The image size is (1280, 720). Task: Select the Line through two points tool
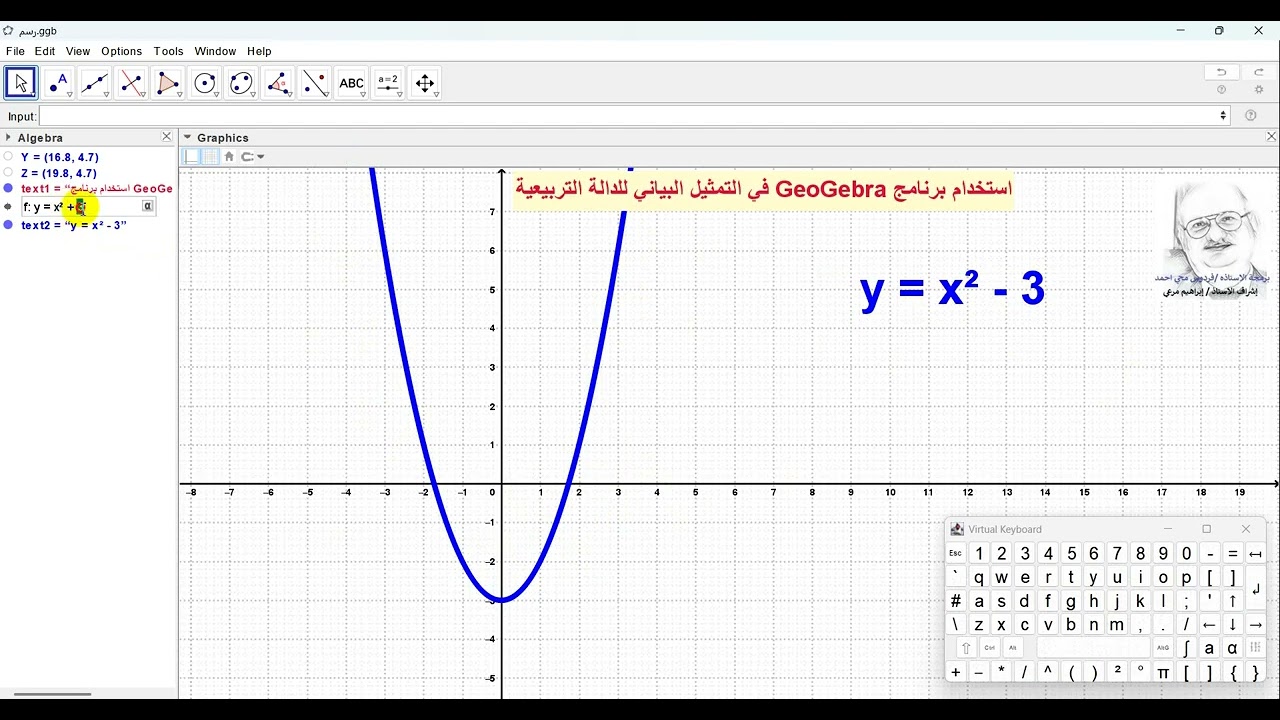[x=95, y=83]
